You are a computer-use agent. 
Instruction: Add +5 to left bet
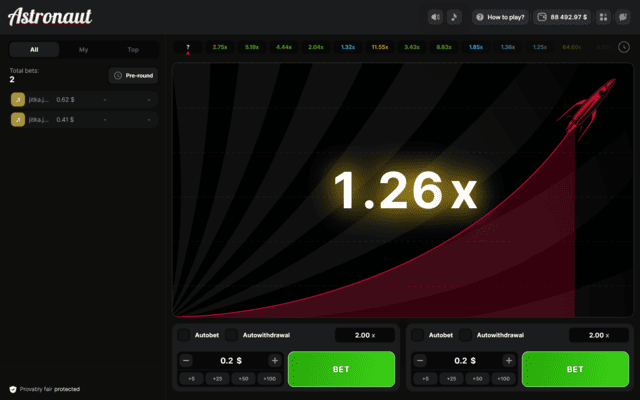(x=191, y=379)
